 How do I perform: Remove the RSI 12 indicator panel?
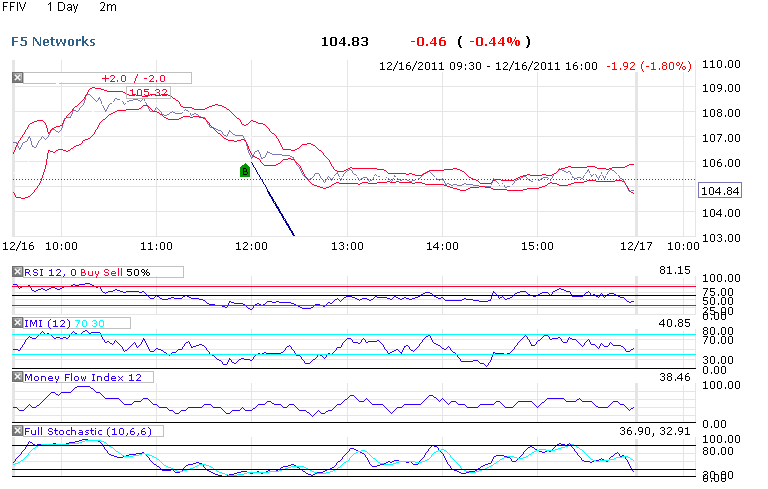(18, 271)
